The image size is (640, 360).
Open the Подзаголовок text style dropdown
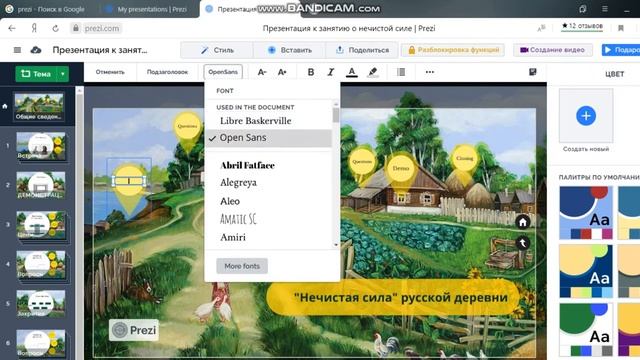[167, 72]
